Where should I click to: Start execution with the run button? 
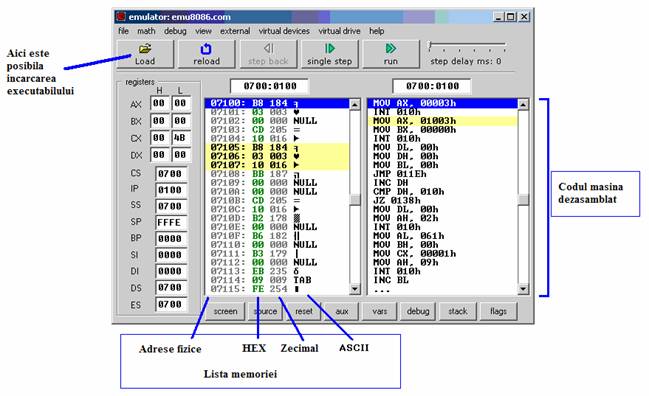(x=391, y=54)
